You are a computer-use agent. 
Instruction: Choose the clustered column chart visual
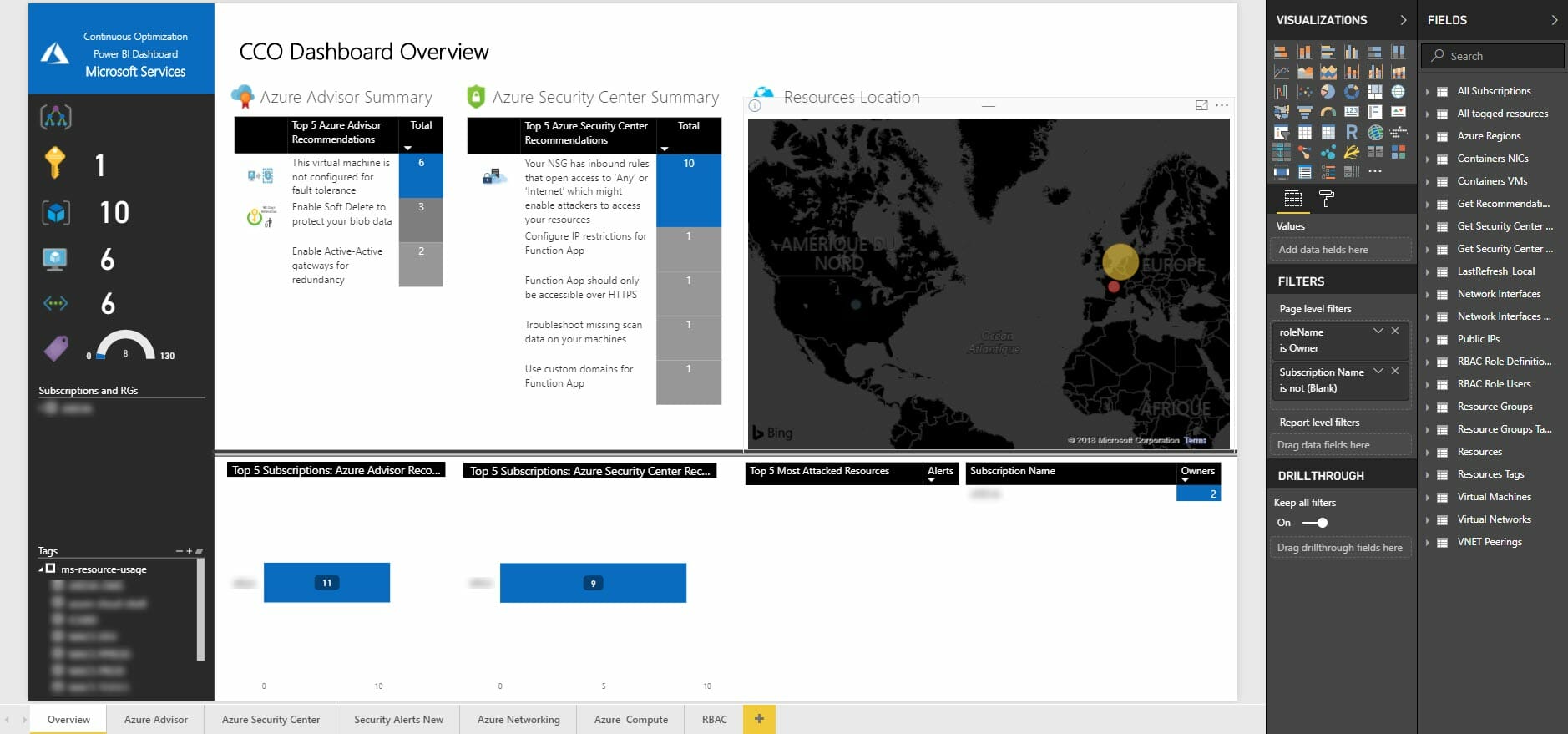(1351, 52)
